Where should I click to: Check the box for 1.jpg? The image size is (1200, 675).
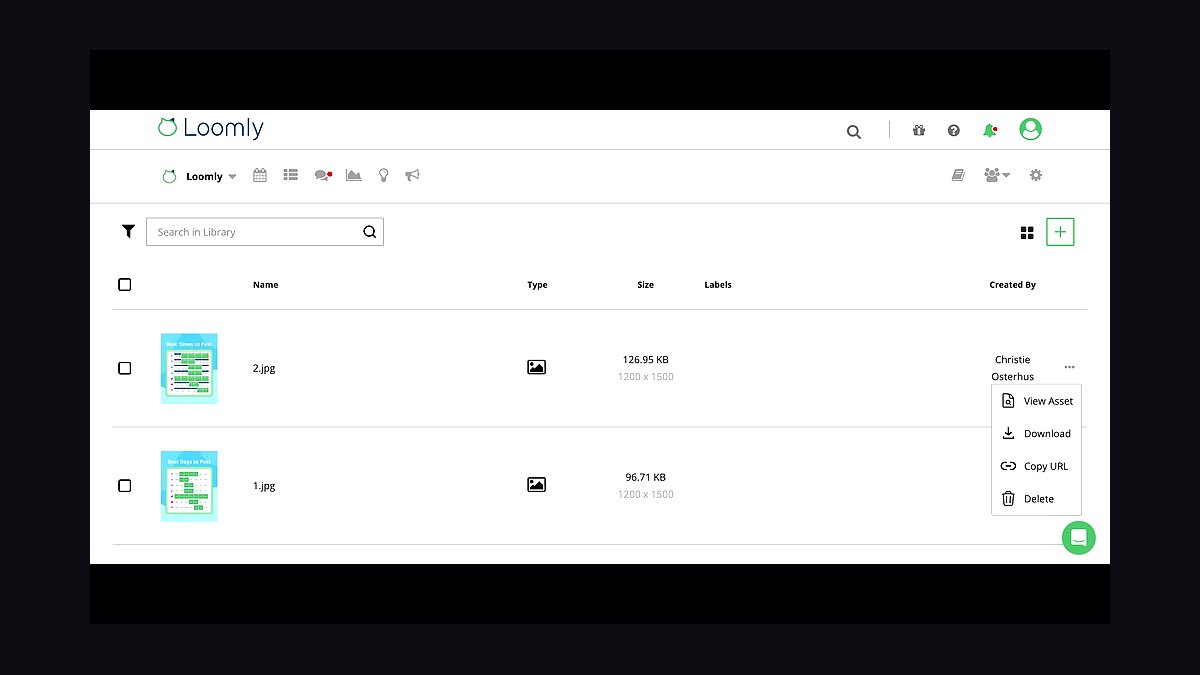click(125, 485)
